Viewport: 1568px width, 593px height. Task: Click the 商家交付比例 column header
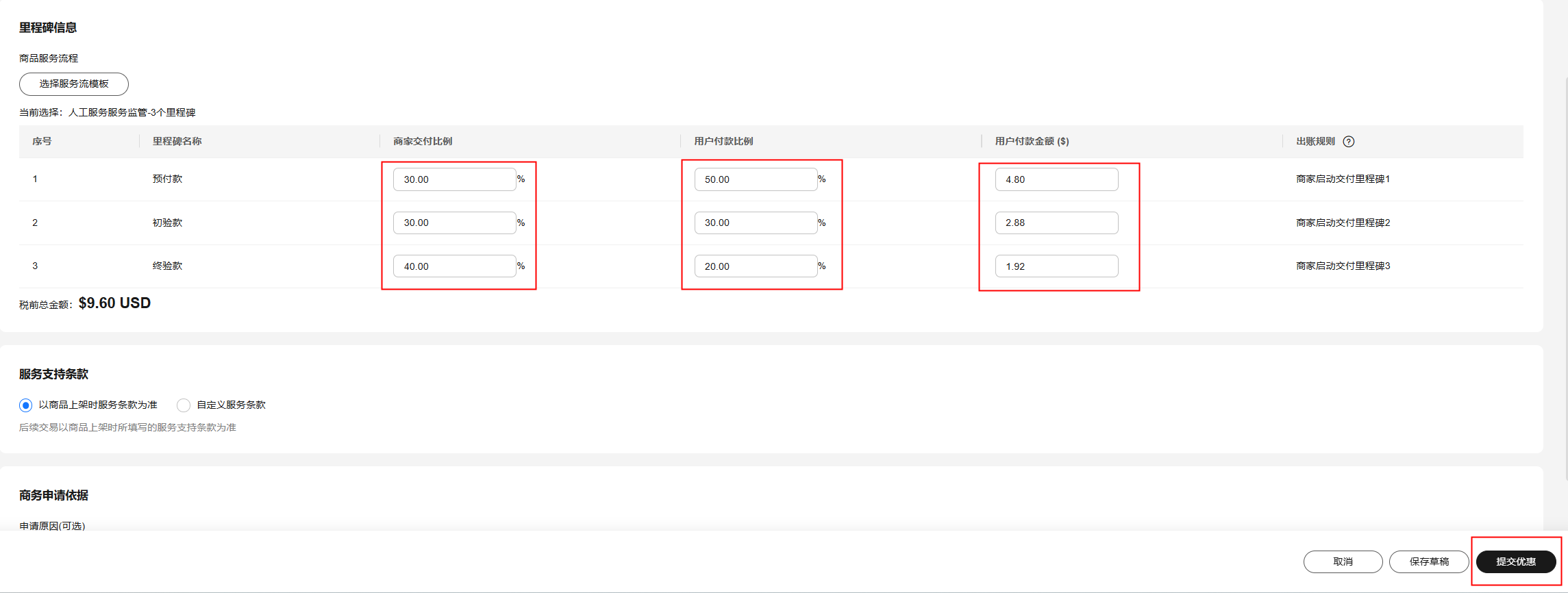point(423,142)
